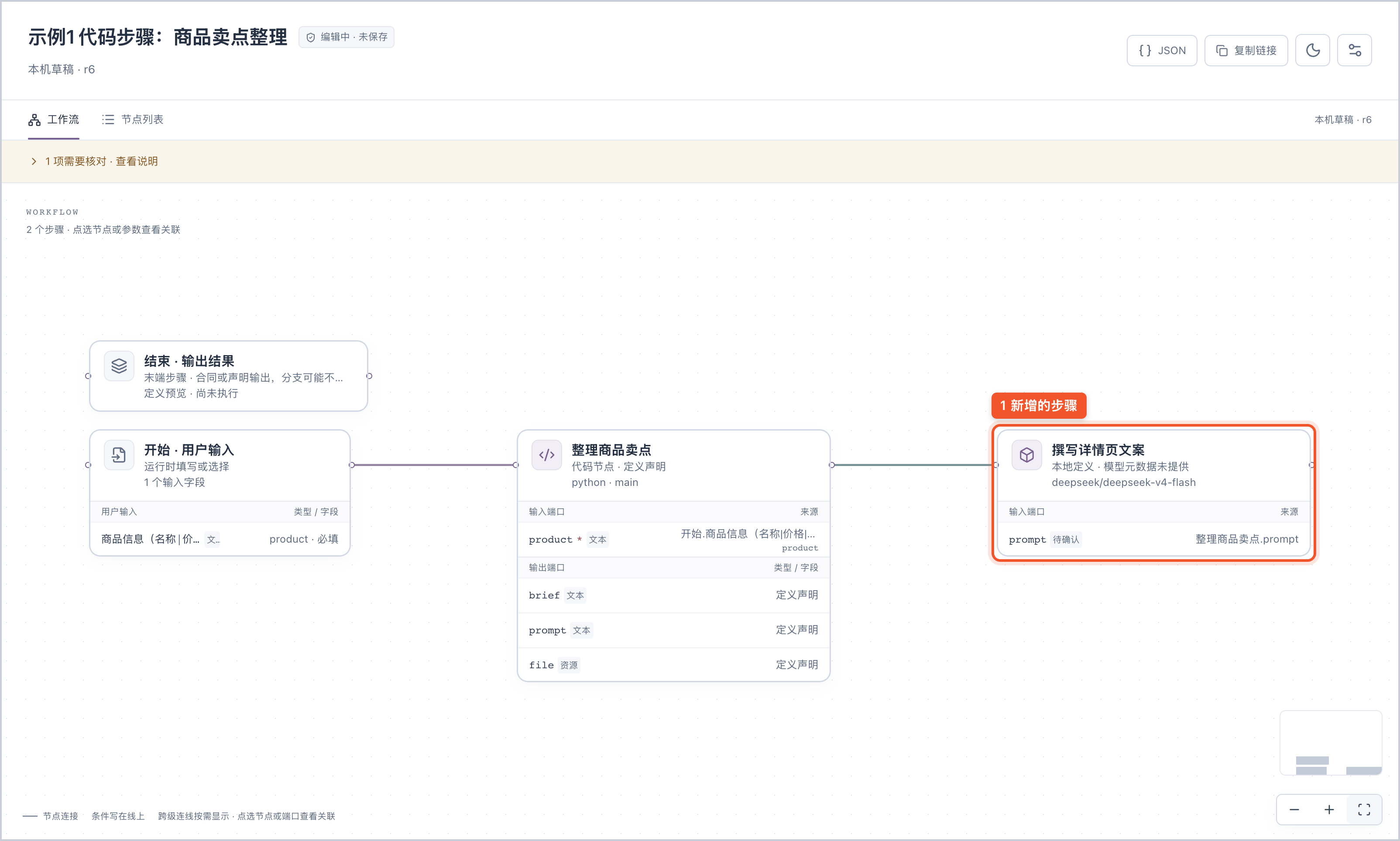This screenshot has height=841, width=1400.
Task: Click the minimap thumbnail
Action: [1330, 742]
